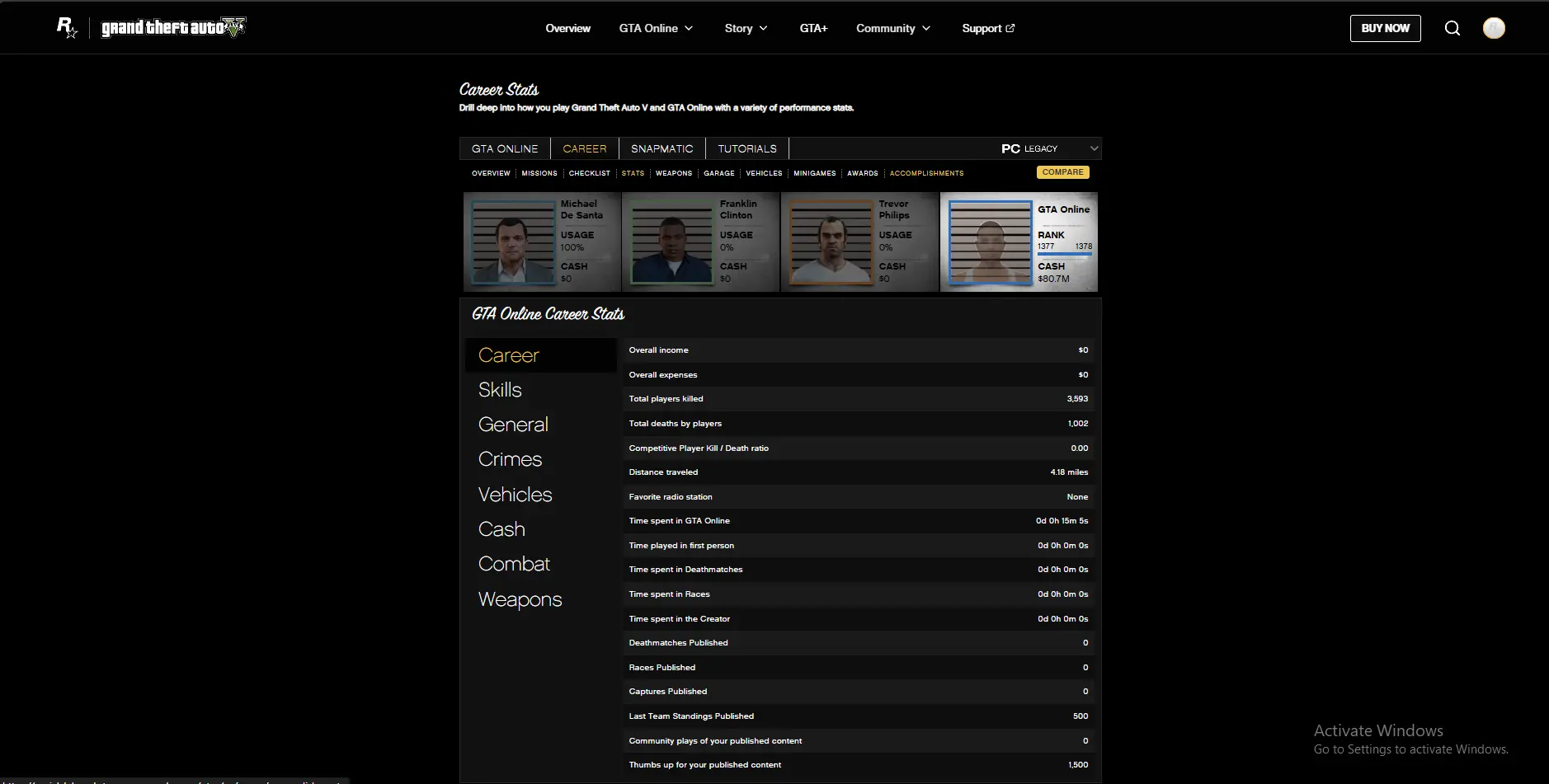
Task: Select Michael De Santa character card
Action: click(541, 242)
